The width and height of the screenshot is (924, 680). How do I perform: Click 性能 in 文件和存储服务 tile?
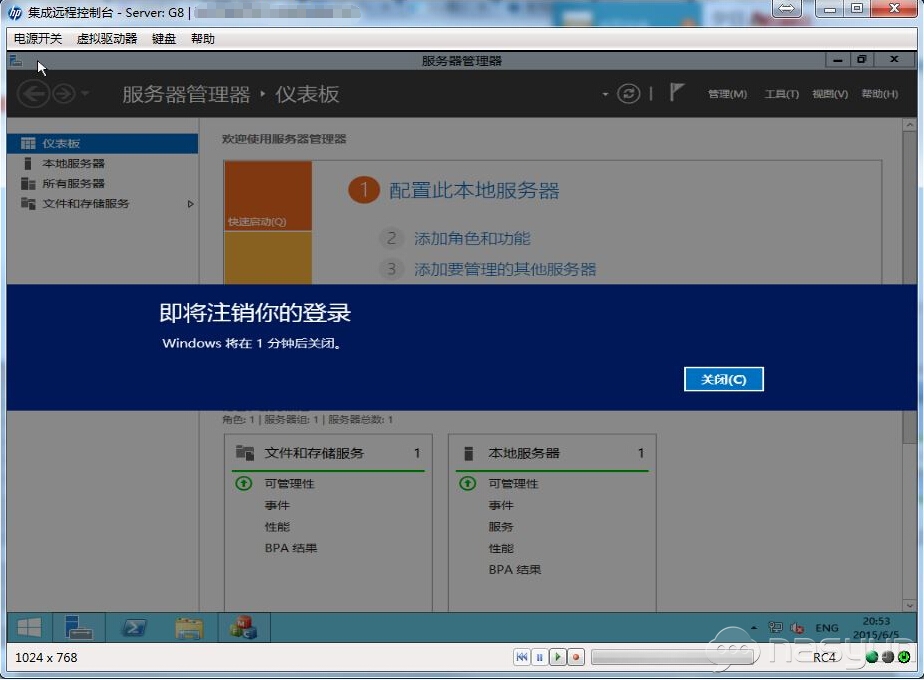click(277, 527)
